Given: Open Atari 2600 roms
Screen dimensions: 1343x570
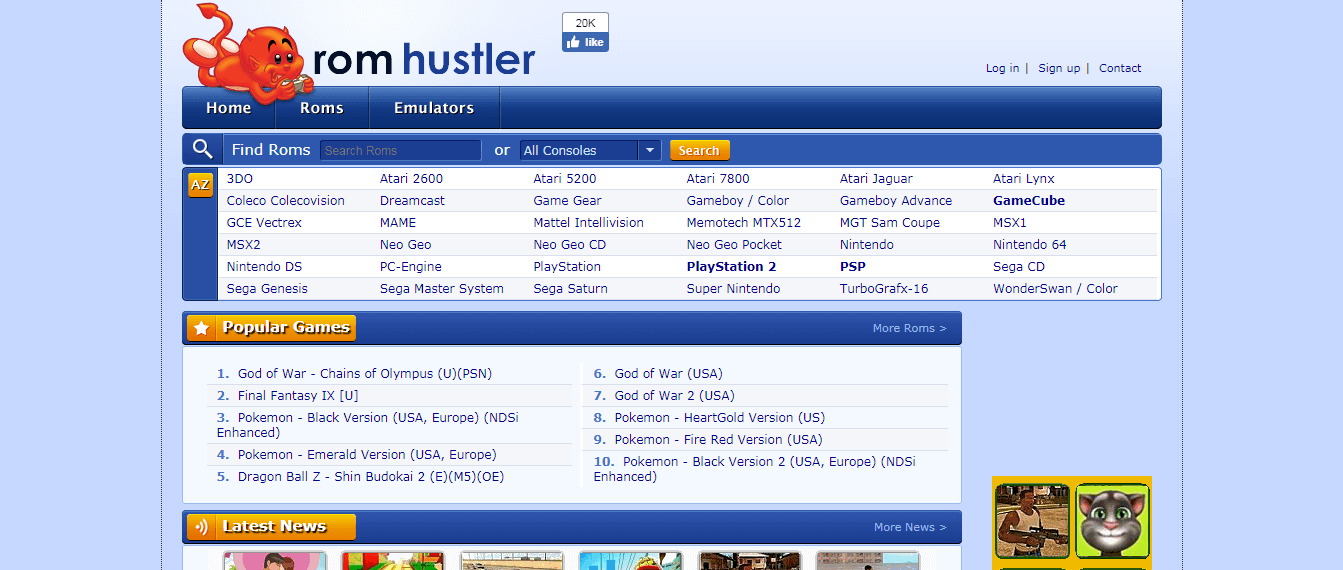Looking at the screenshot, I should pyautogui.click(x=411, y=179).
